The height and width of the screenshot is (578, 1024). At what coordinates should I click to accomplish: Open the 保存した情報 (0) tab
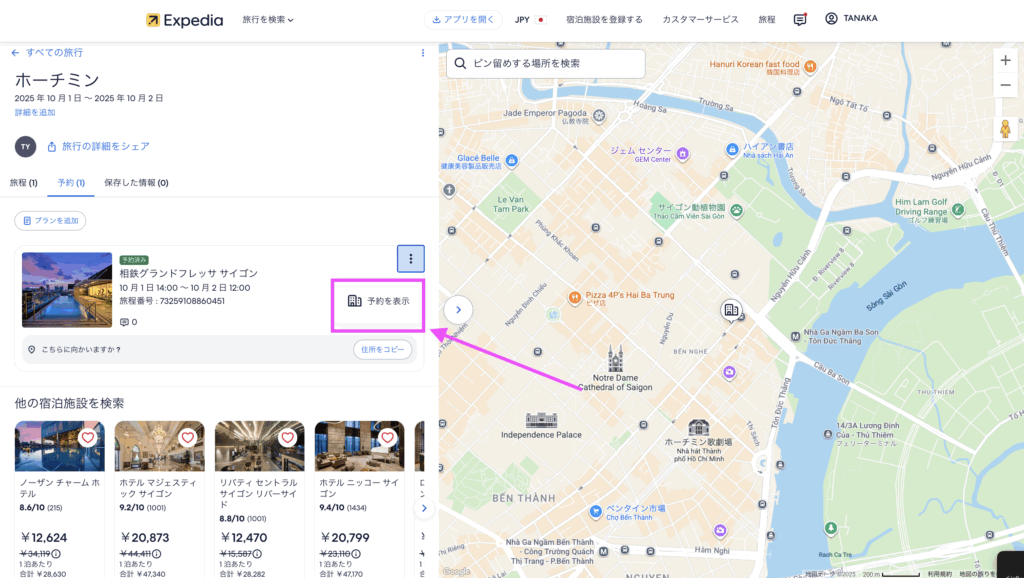click(136, 183)
